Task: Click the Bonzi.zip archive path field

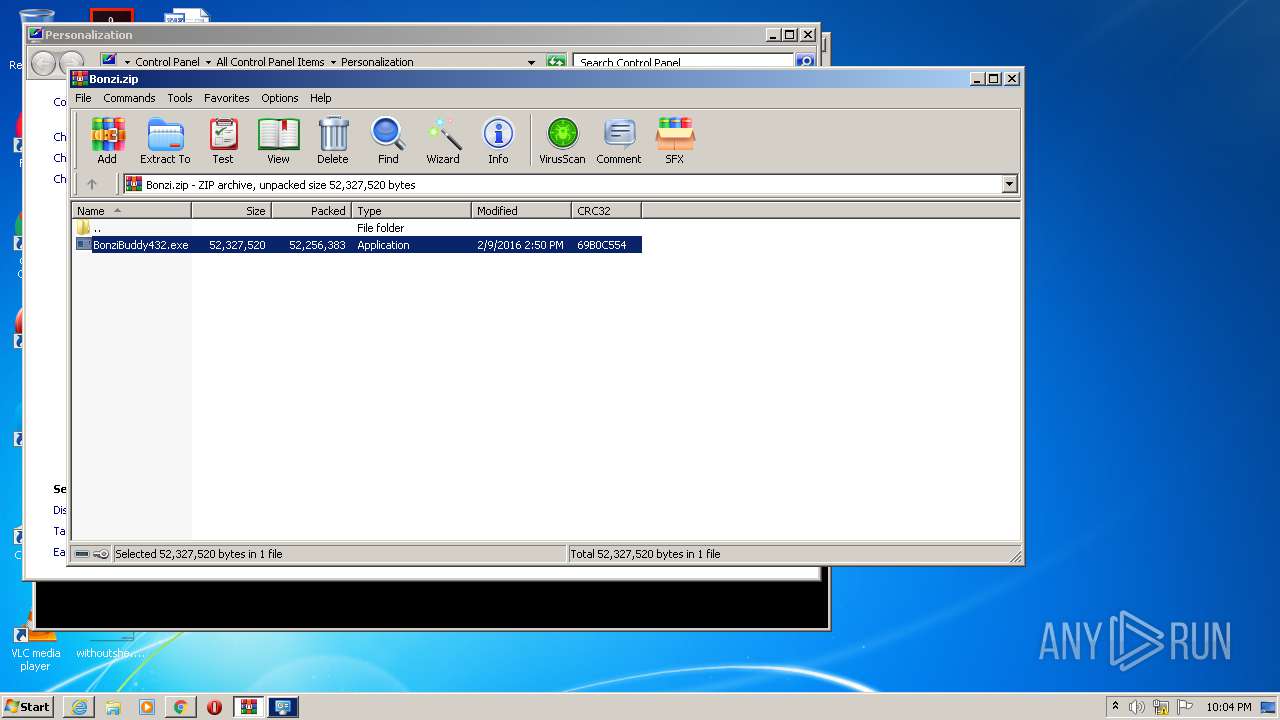Action: pos(562,184)
